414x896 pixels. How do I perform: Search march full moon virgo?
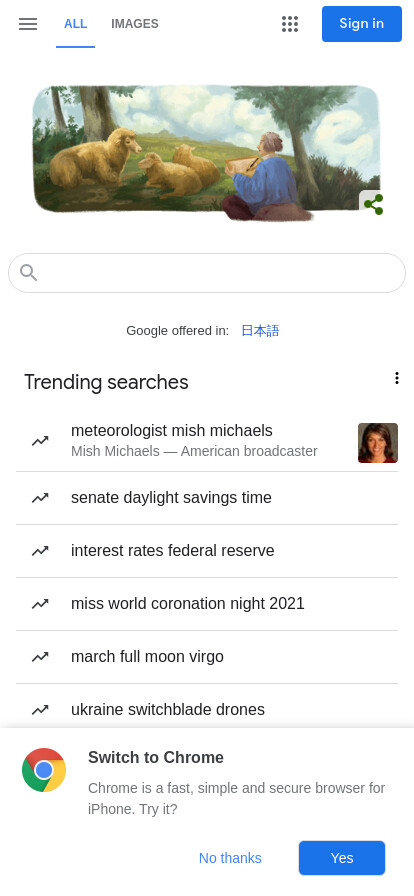[x=207, y=657]
